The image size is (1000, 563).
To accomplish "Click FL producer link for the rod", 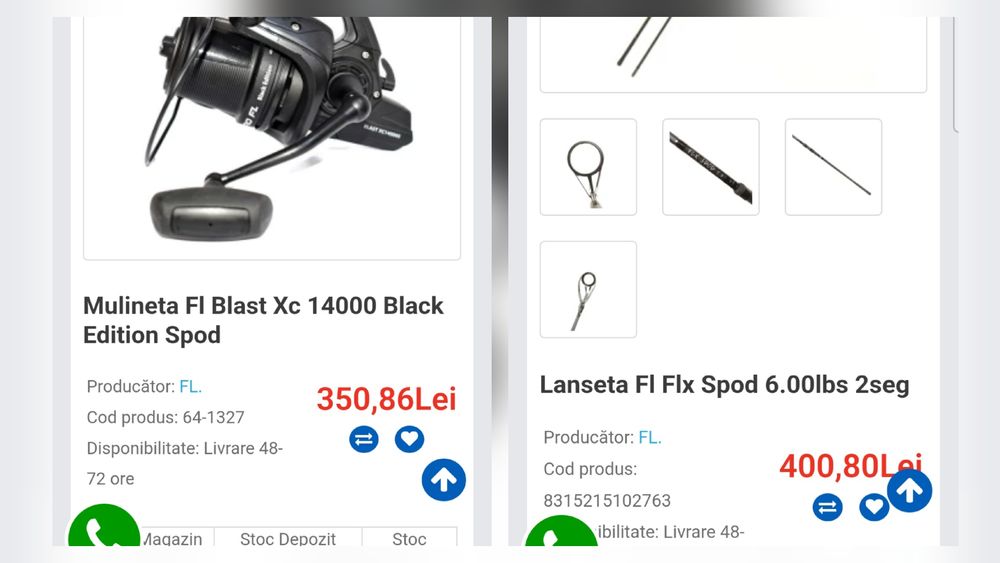I will coord(650,437).
